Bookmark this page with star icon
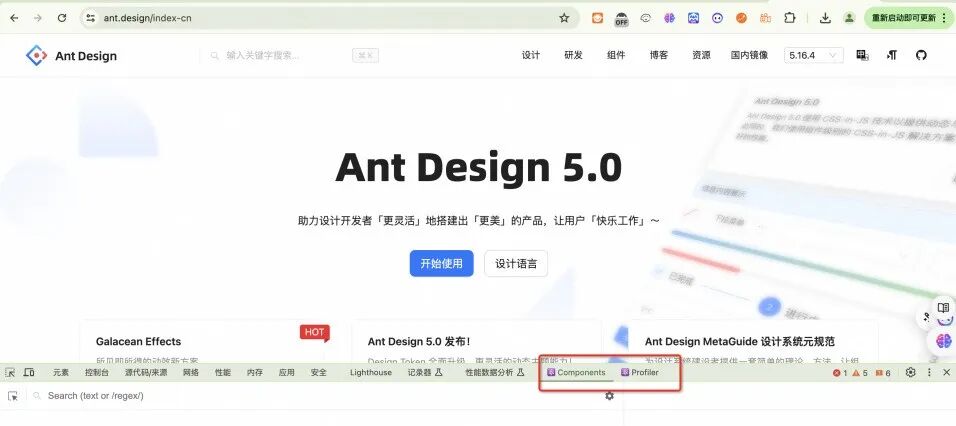956x426 pixels. [x=564, y=18]
